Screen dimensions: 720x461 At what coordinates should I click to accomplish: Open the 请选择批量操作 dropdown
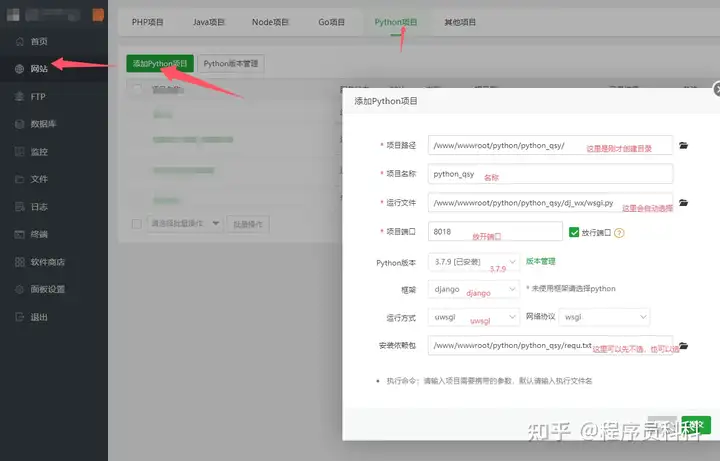(185, 224)
